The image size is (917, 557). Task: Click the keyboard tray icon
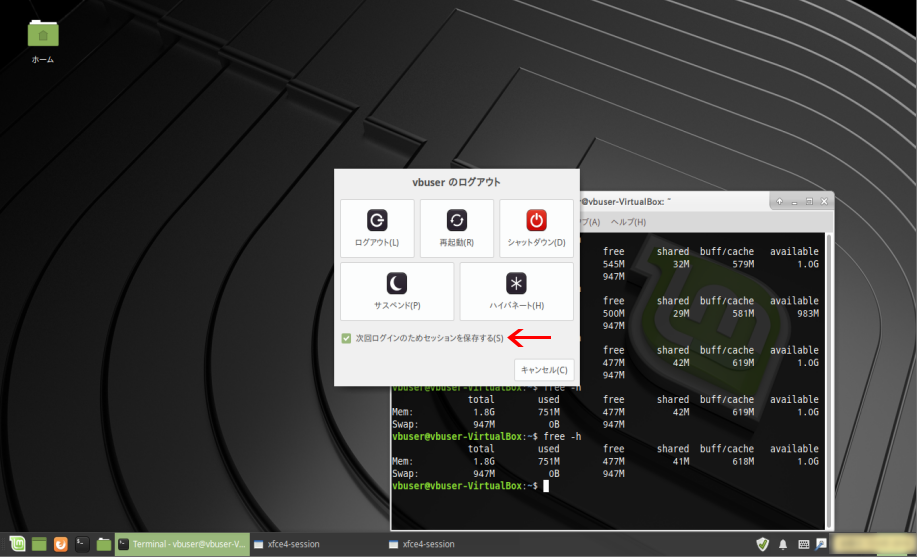coord(804,545)
